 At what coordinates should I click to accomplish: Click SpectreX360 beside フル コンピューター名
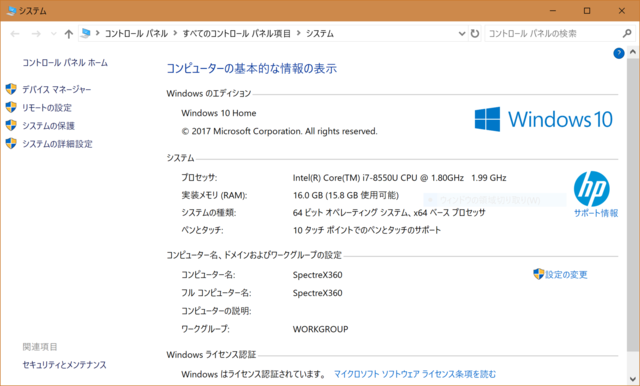click(x=318, y=293)
